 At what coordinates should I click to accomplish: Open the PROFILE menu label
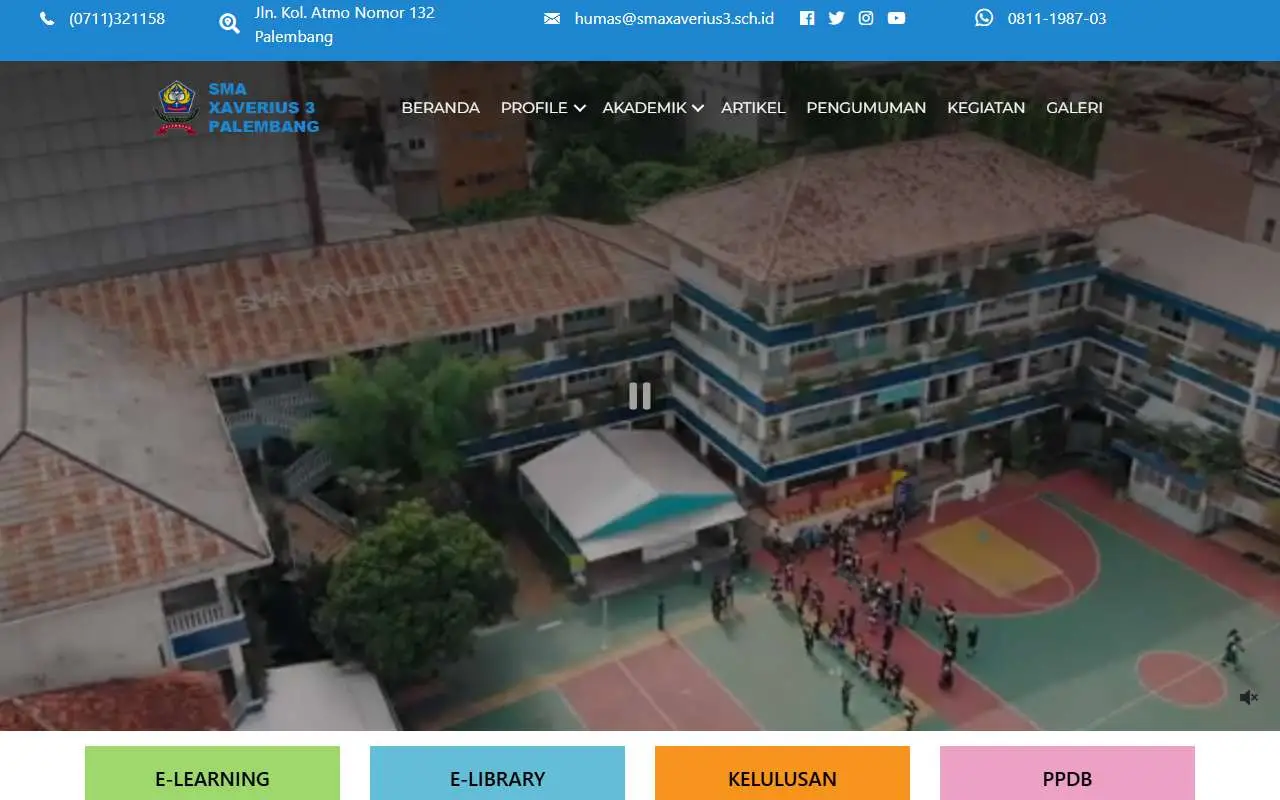pyautogui.click(x=534, y=108)
